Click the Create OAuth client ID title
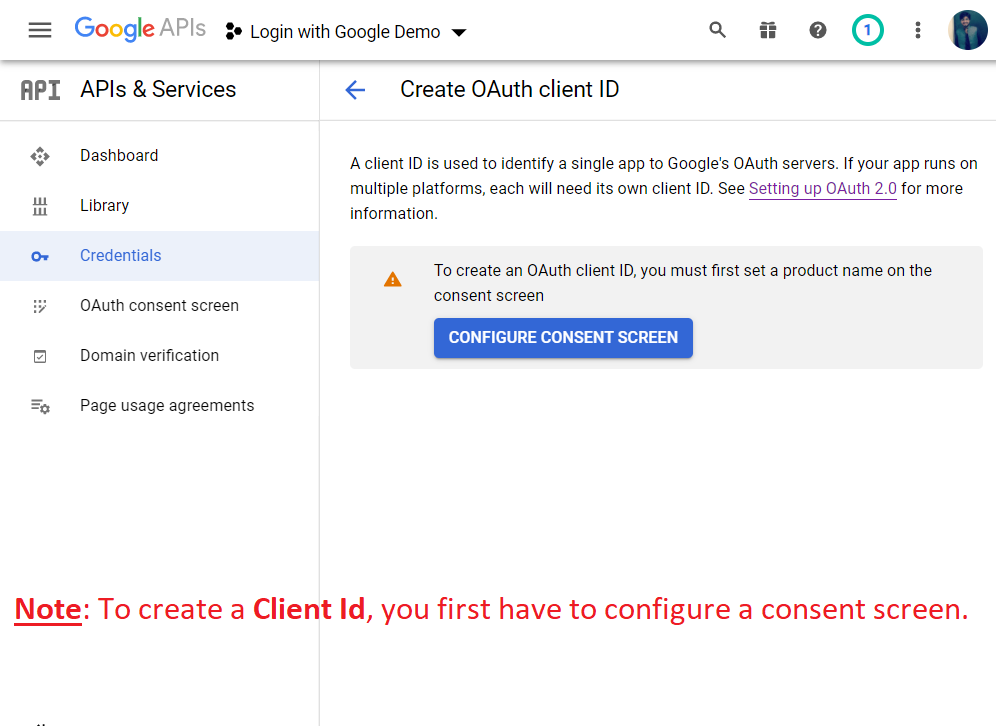Image resolution: width=996 pixels, height=726 pixels. 509,90
